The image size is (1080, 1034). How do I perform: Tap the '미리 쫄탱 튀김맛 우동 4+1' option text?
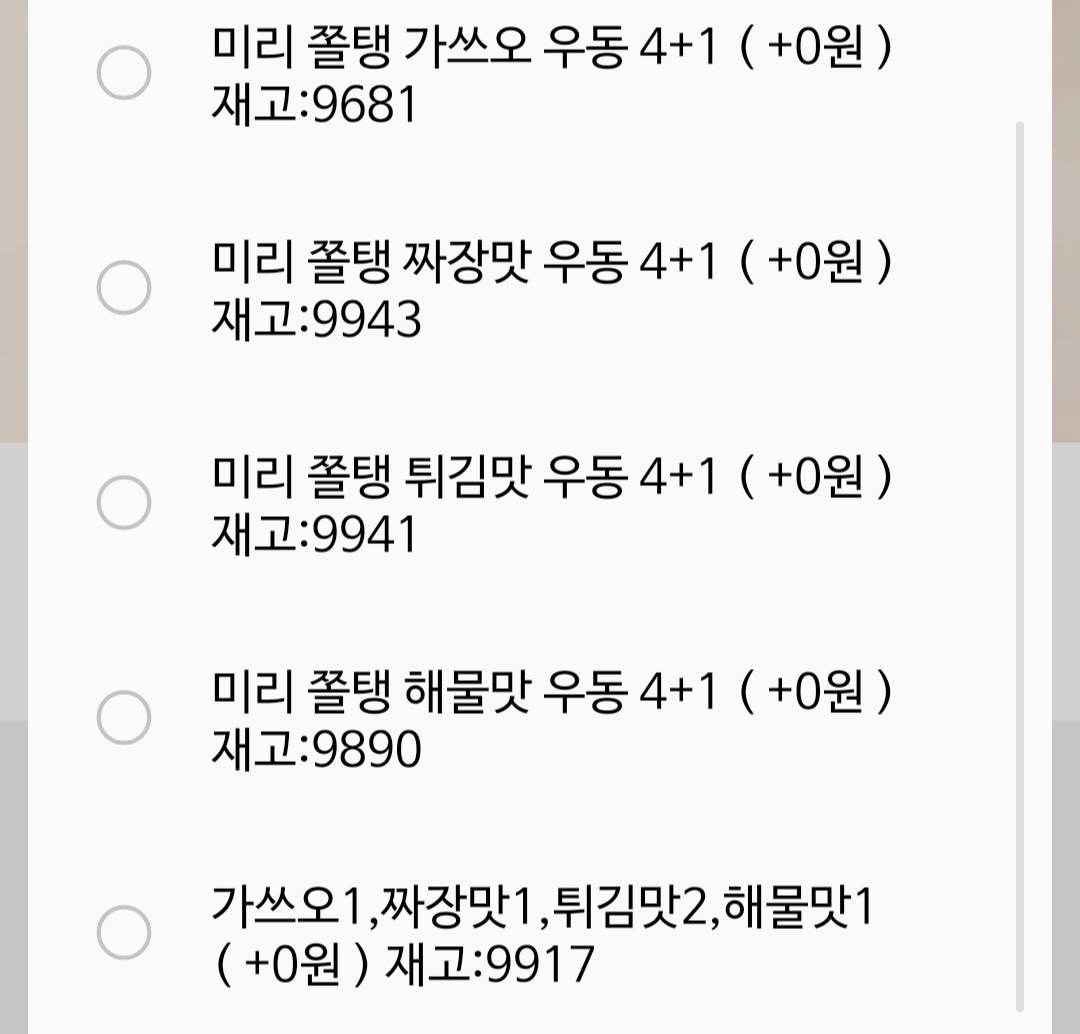click(x=465, y=479)
